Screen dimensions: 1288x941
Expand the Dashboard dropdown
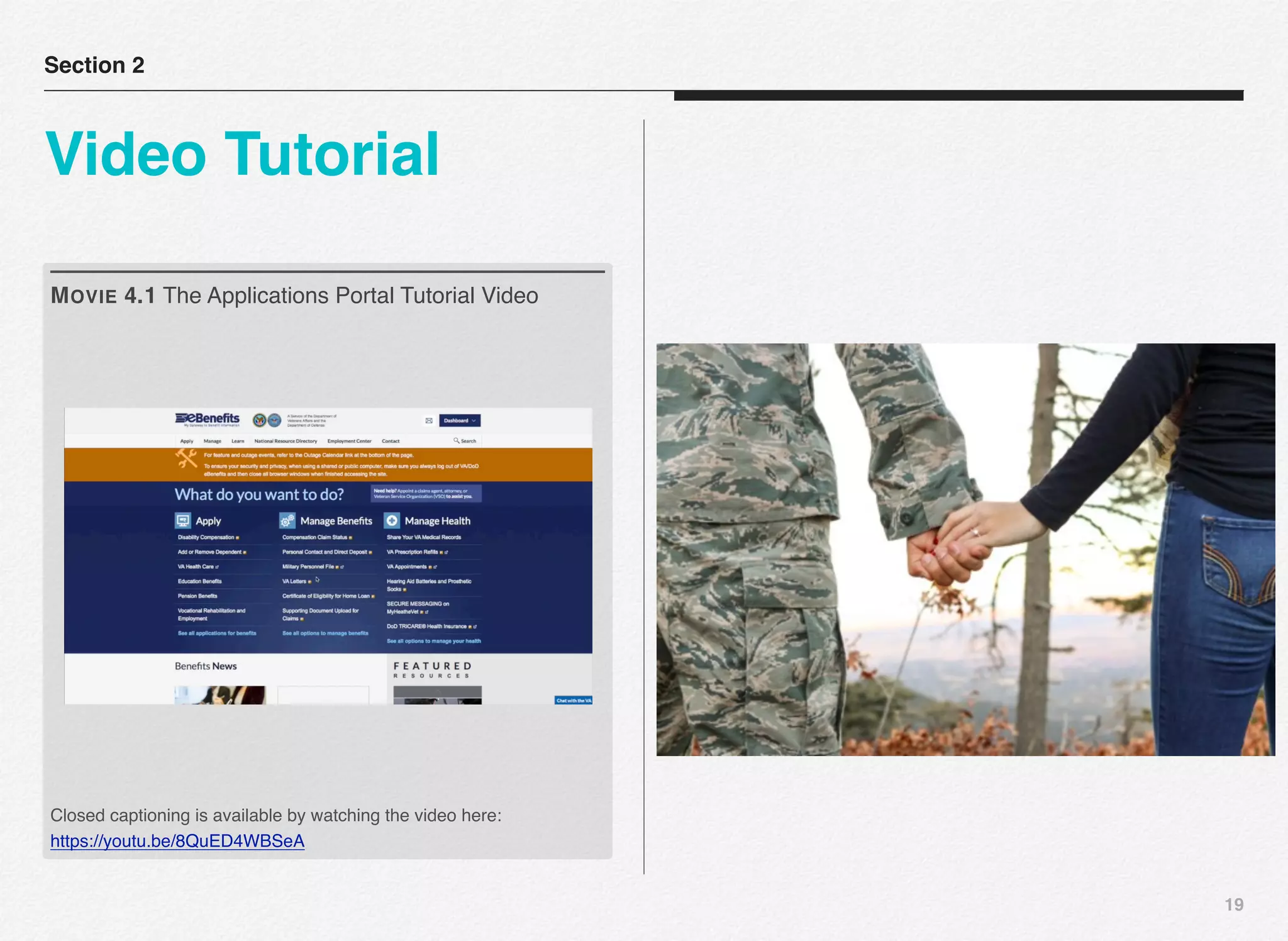460,421
